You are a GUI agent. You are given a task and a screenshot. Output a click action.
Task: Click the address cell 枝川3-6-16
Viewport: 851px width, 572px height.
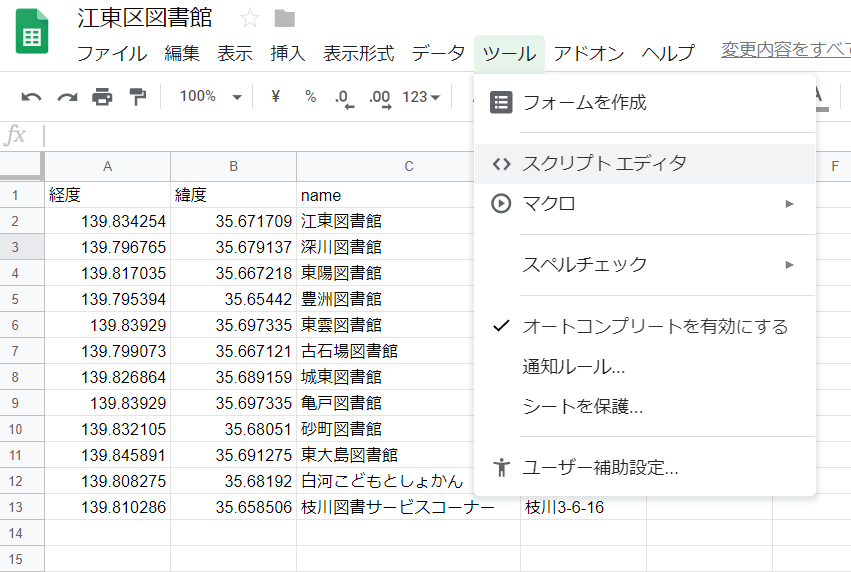point(583,507)
